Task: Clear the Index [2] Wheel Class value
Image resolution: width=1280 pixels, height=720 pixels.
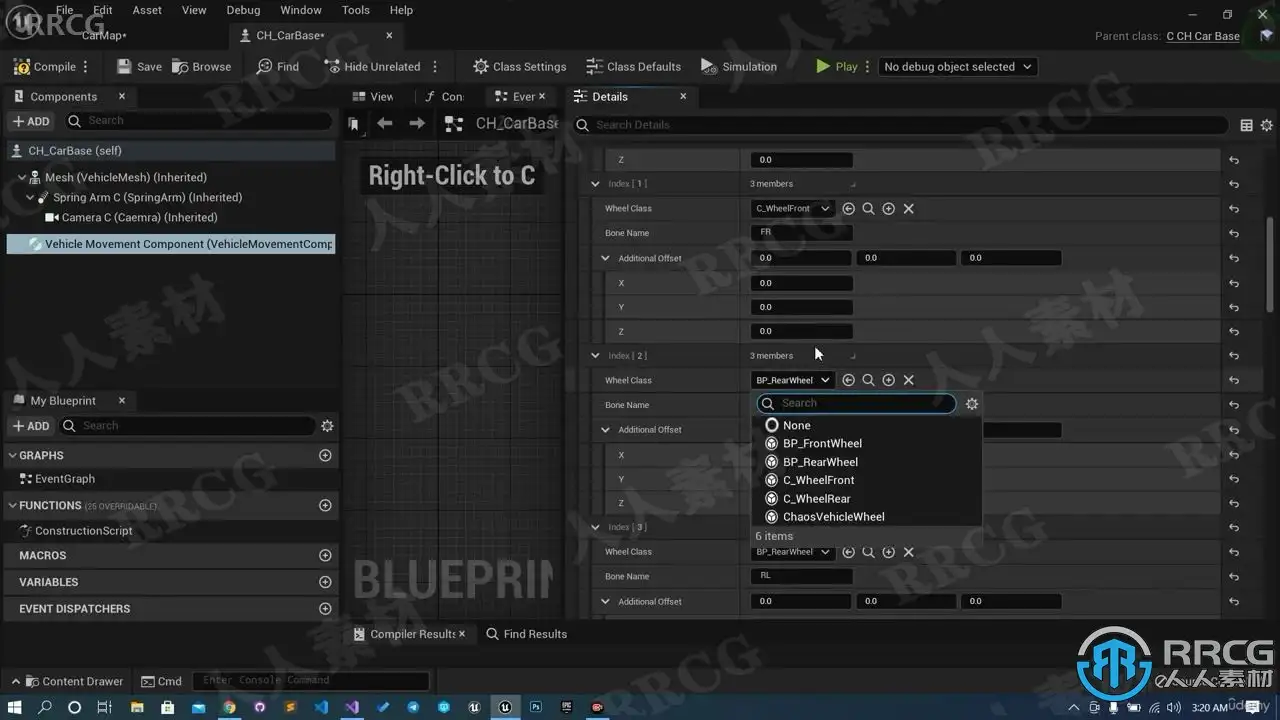Action: (908, 380)
